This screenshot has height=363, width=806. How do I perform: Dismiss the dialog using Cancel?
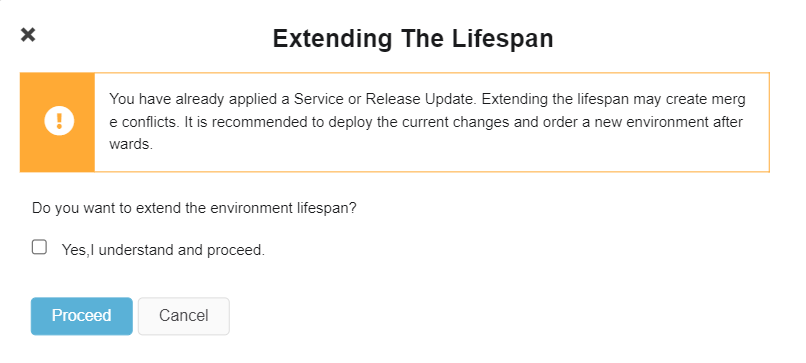point(184,316)
